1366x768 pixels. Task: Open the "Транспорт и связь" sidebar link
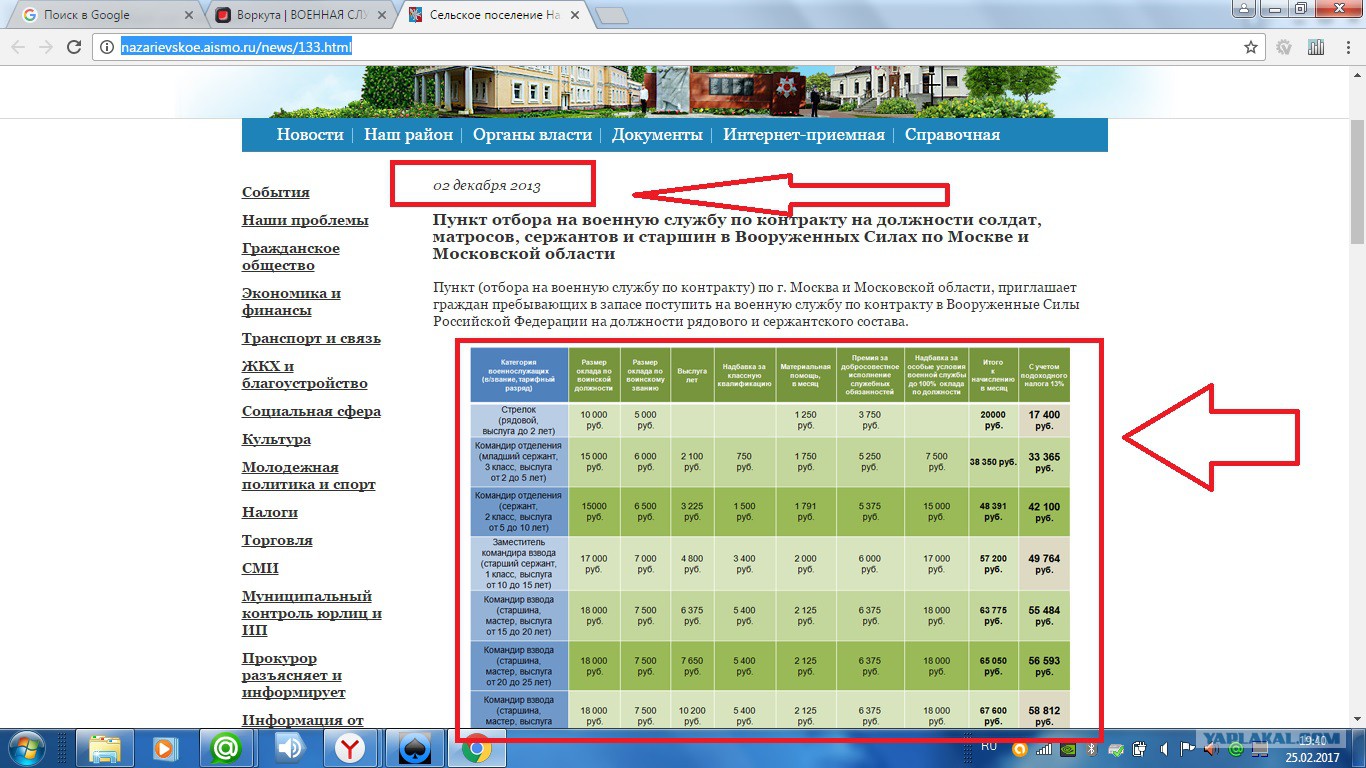(311, 338)
